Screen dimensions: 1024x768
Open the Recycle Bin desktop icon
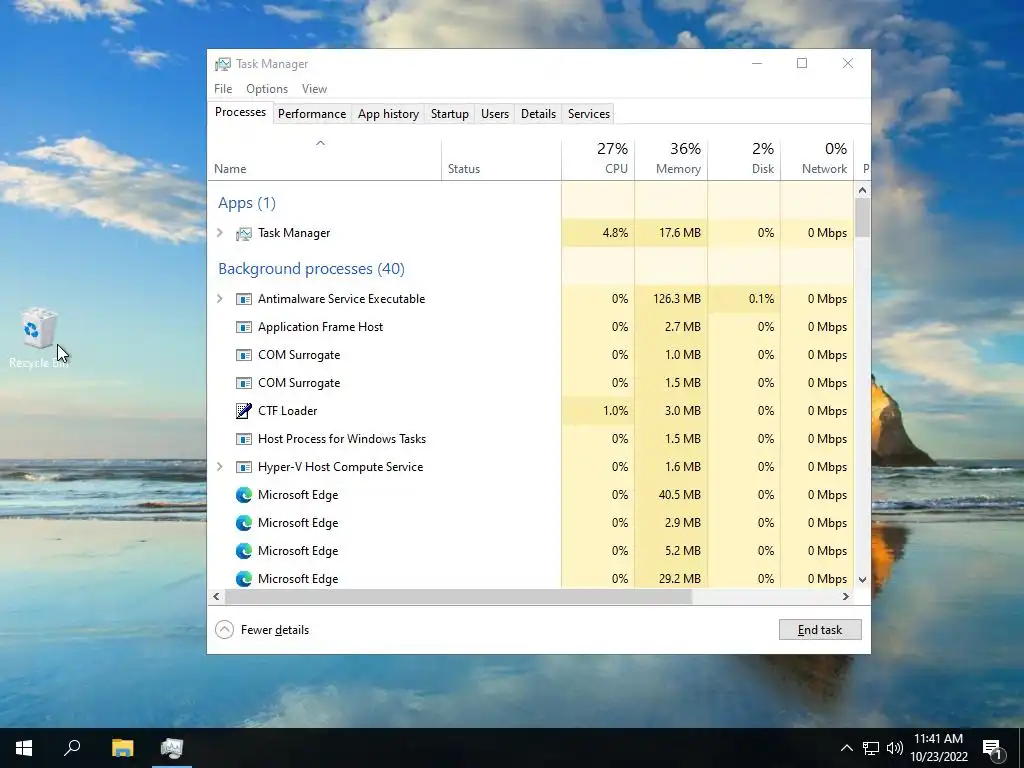point(39,338)
